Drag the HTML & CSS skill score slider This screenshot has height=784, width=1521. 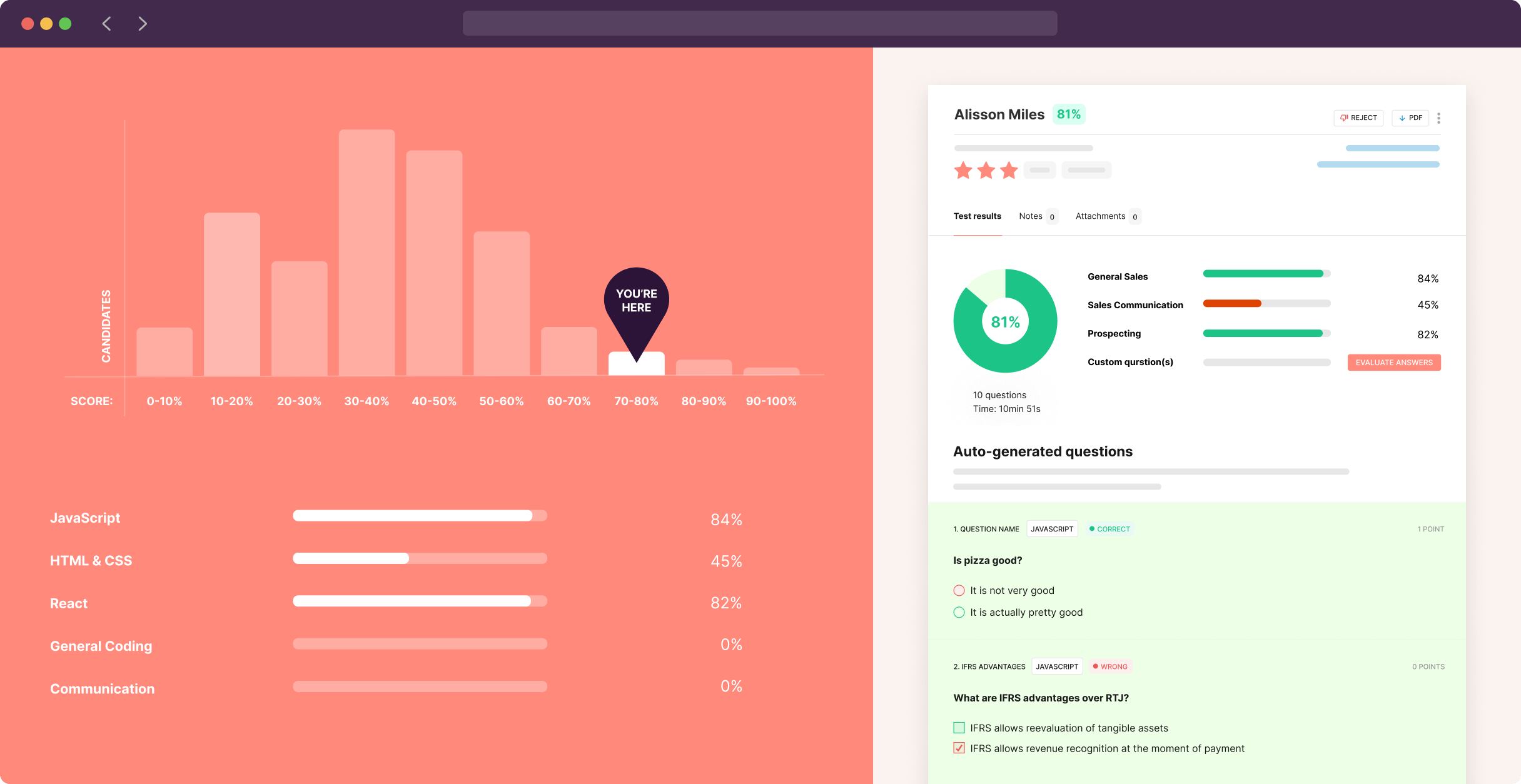pos(408,559)
